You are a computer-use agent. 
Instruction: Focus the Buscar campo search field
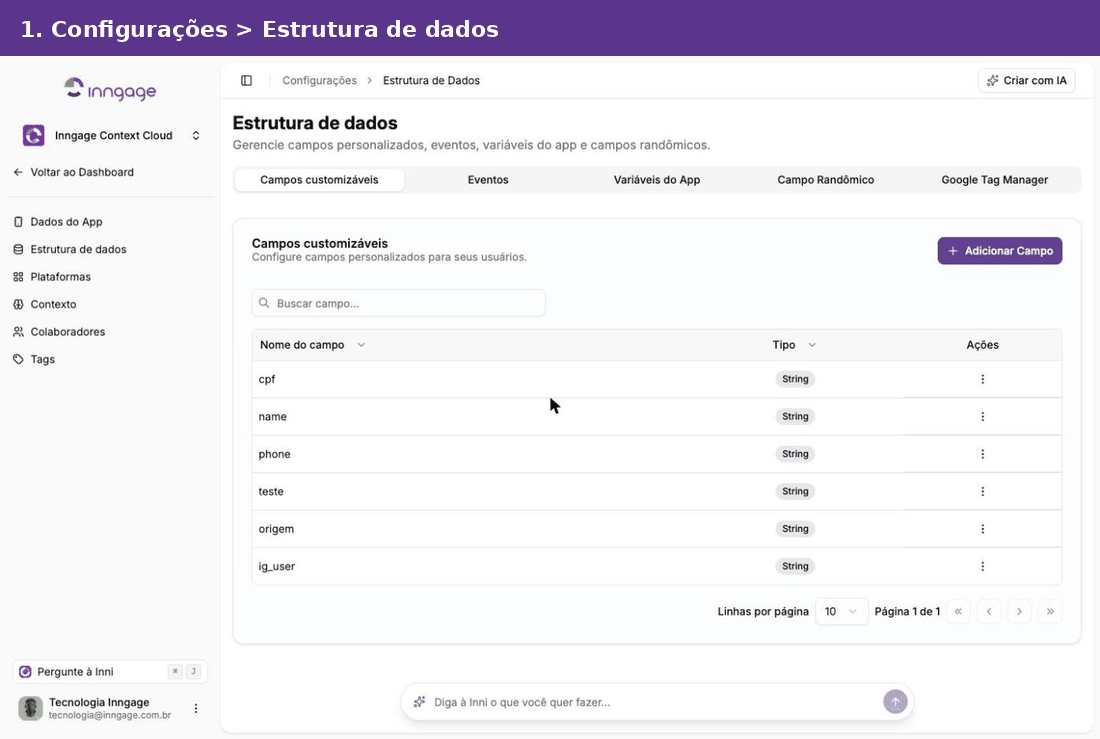(x=398, y=303)
